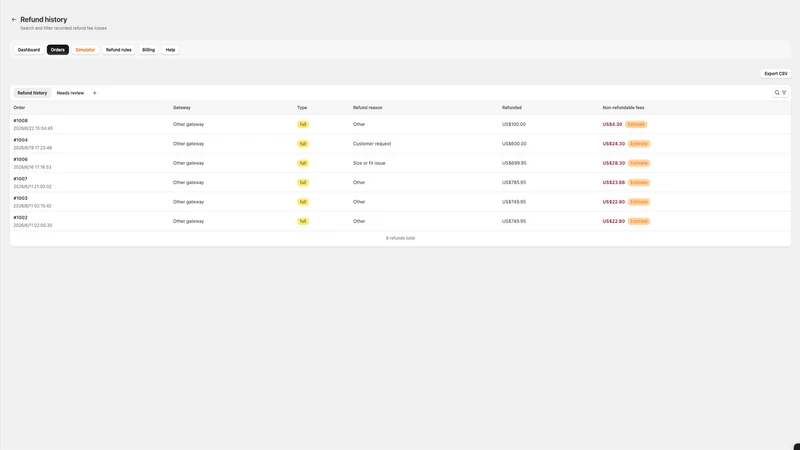Click the Estimate badge beside US$23.88

click(639, 183)
